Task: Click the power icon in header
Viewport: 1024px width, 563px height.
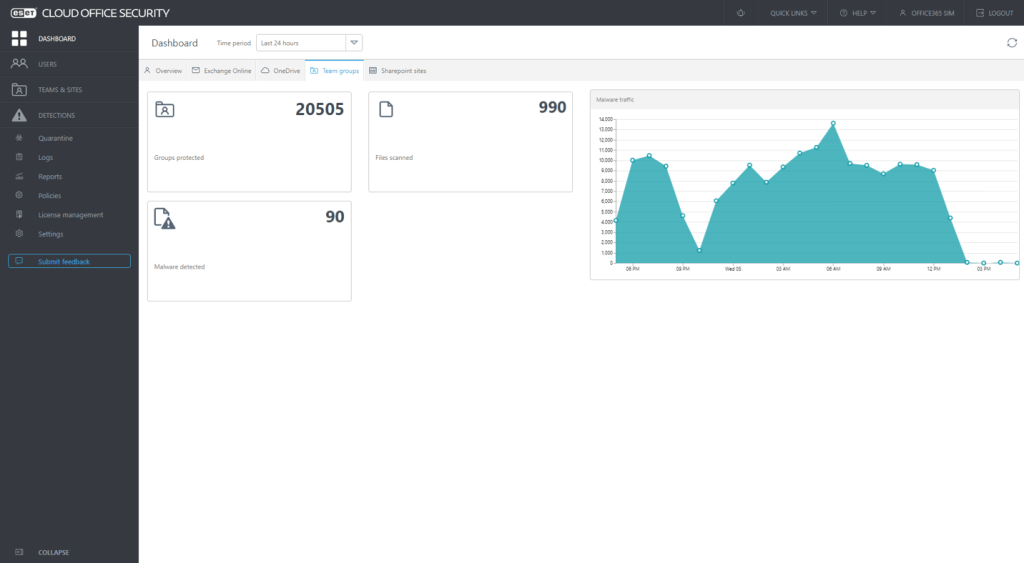Action: tap(740, 13)
